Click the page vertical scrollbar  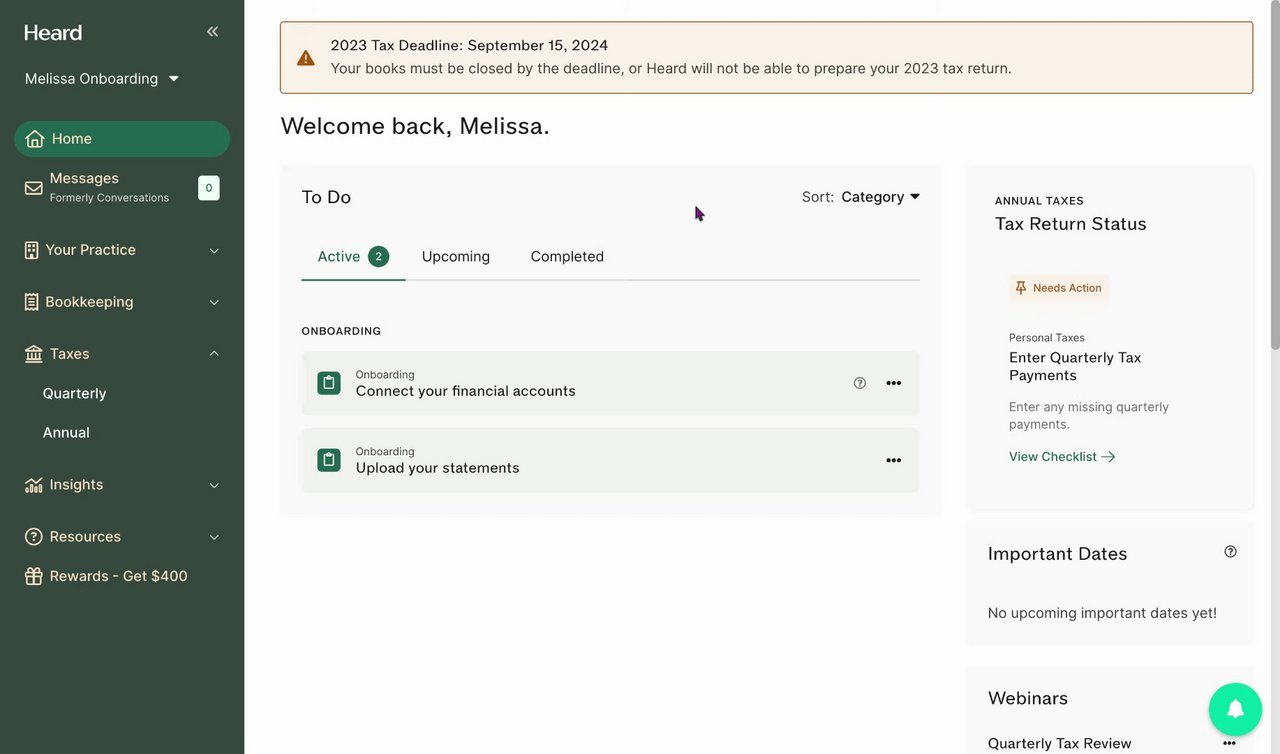1274,180
